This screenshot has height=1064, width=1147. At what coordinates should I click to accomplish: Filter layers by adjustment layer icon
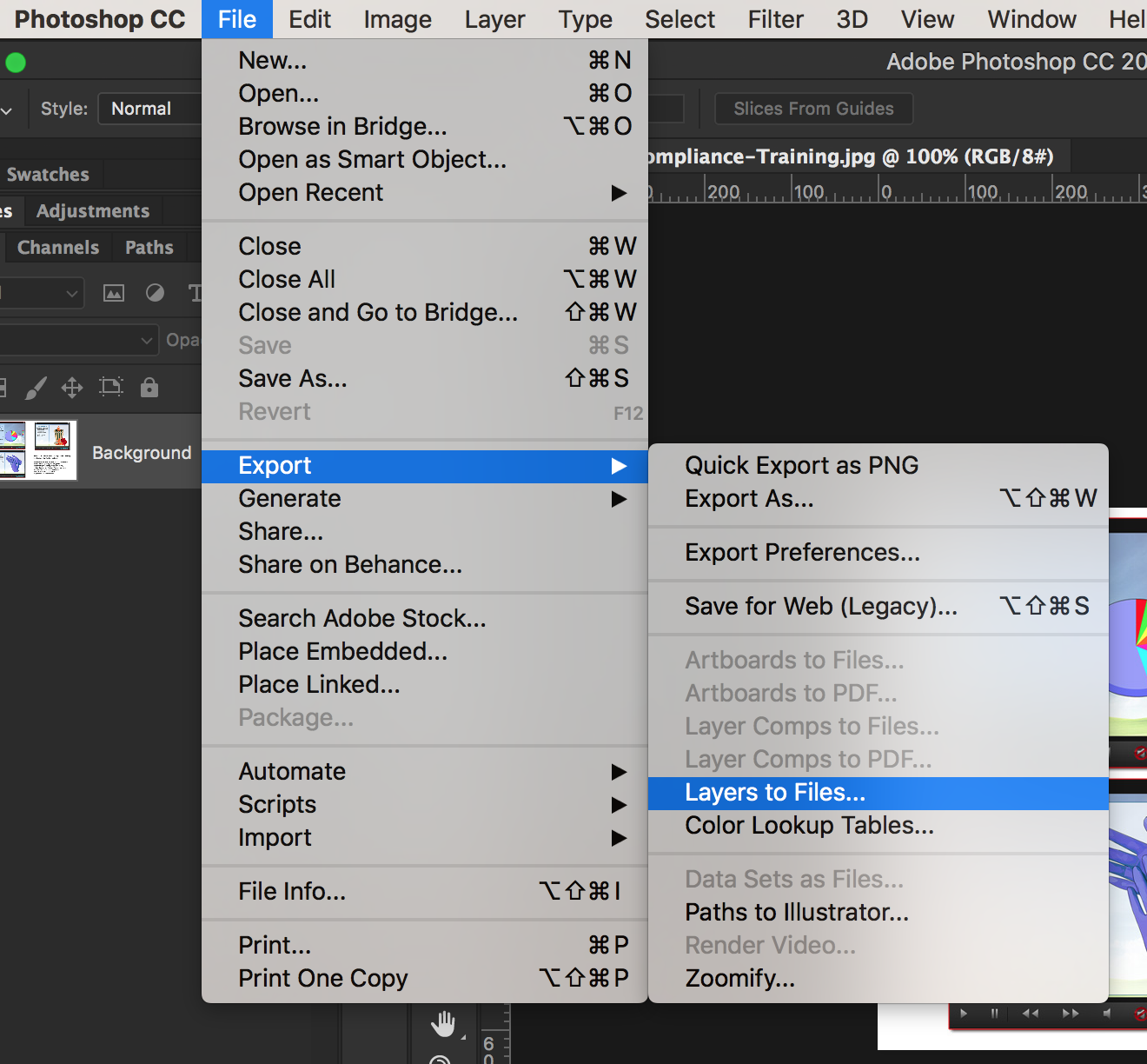[156, 293]
